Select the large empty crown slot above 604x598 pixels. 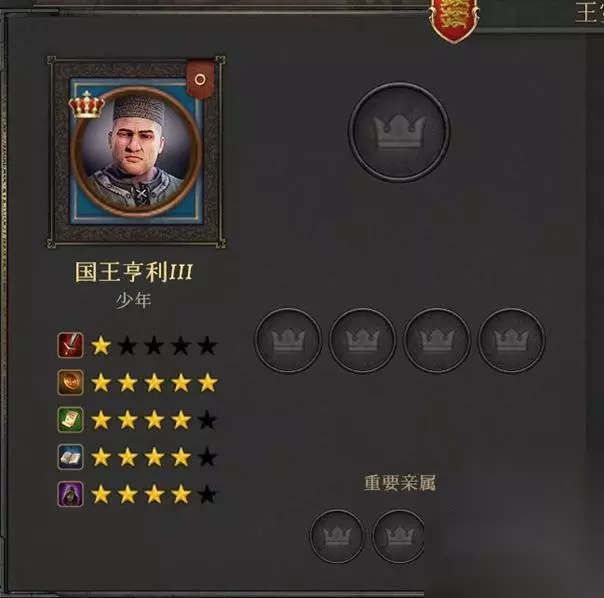[399, 131]
